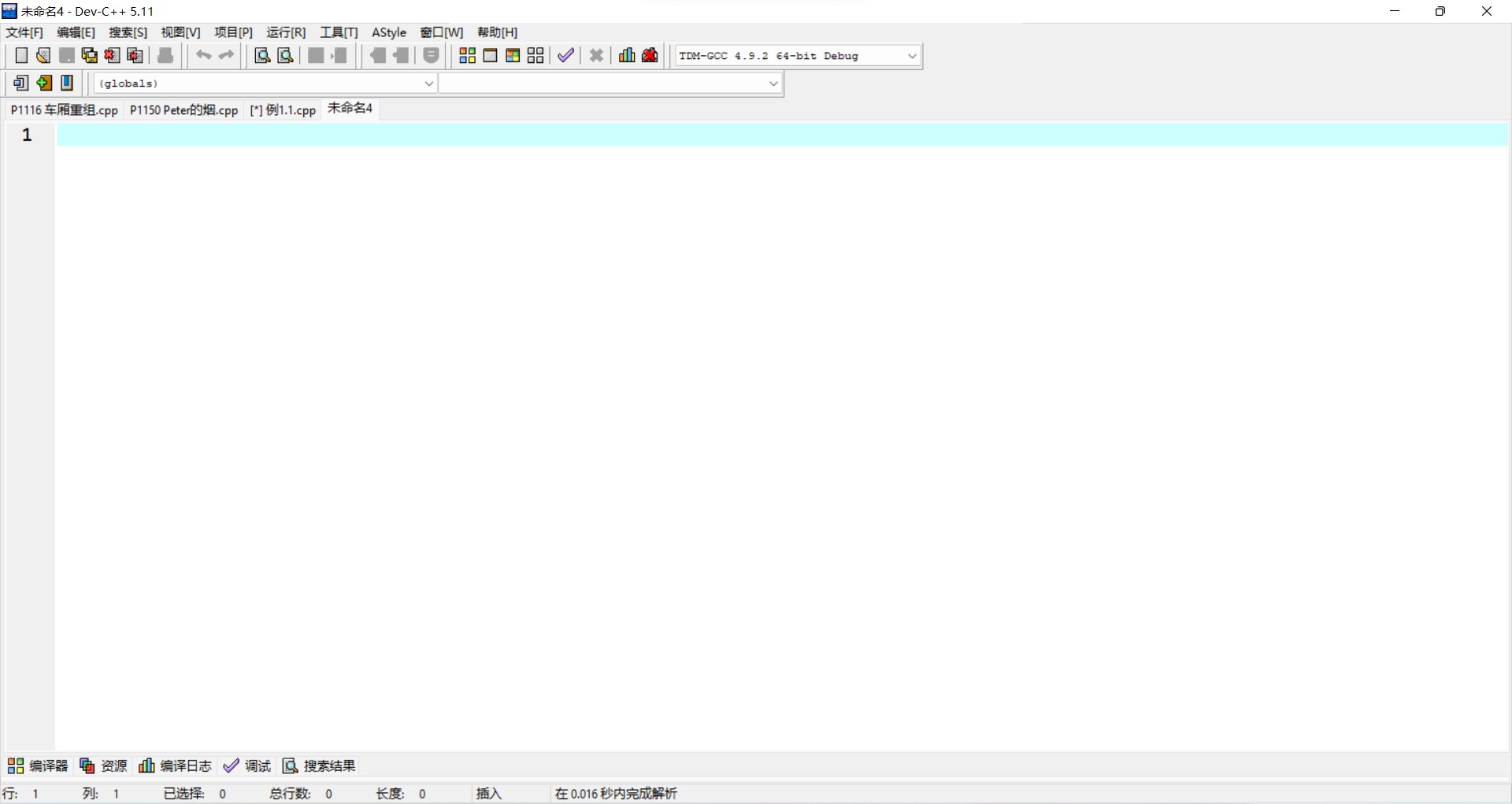Click the Open file toolbar icon
Viewport: 1512px width, 804px height.
point(43,55)
